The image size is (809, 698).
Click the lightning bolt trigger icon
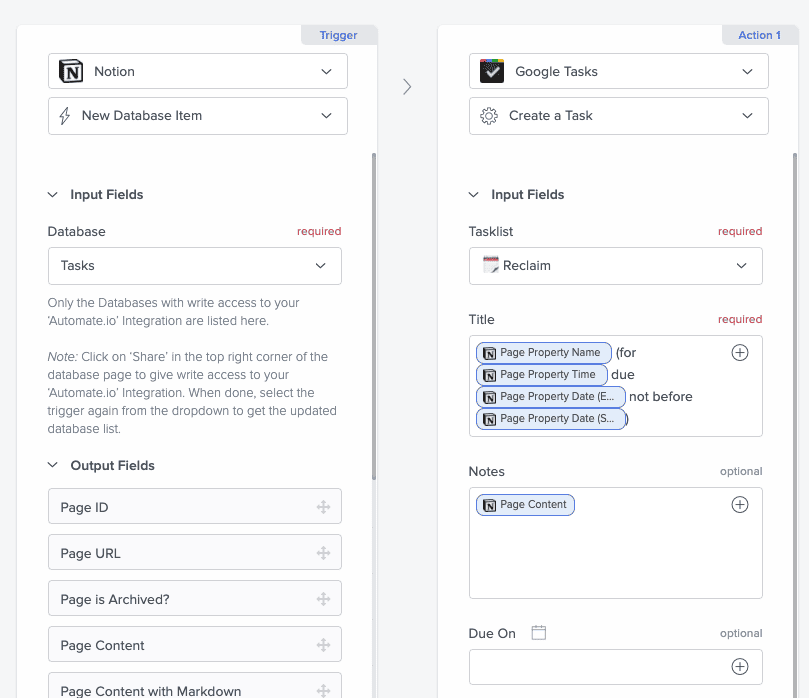[x=64, y=116]
